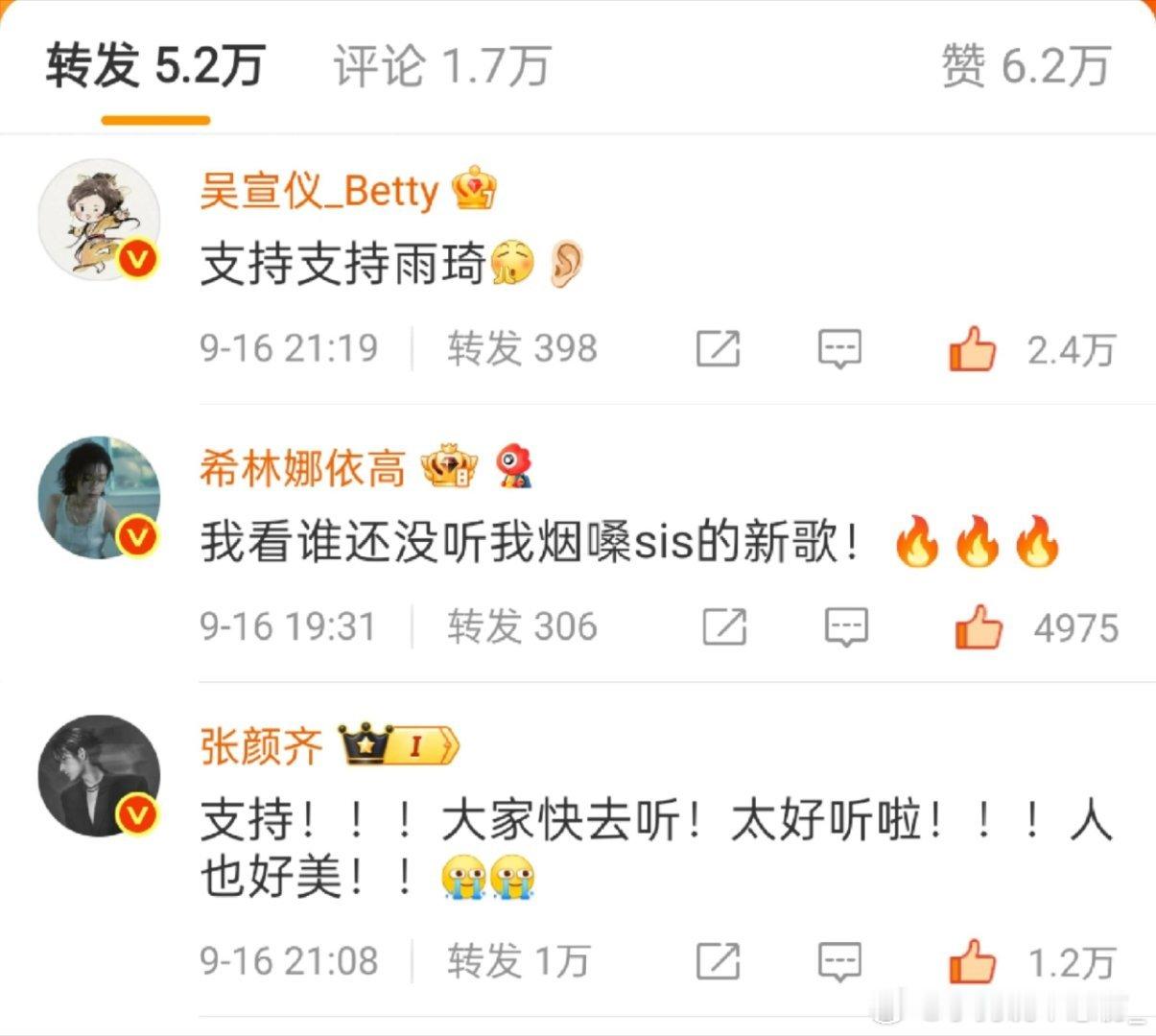This screenshot has width=1156, height=1036.
Task: View the 转发 398 reposts of 吴宣仪's comment
Action: pos(522,348)
